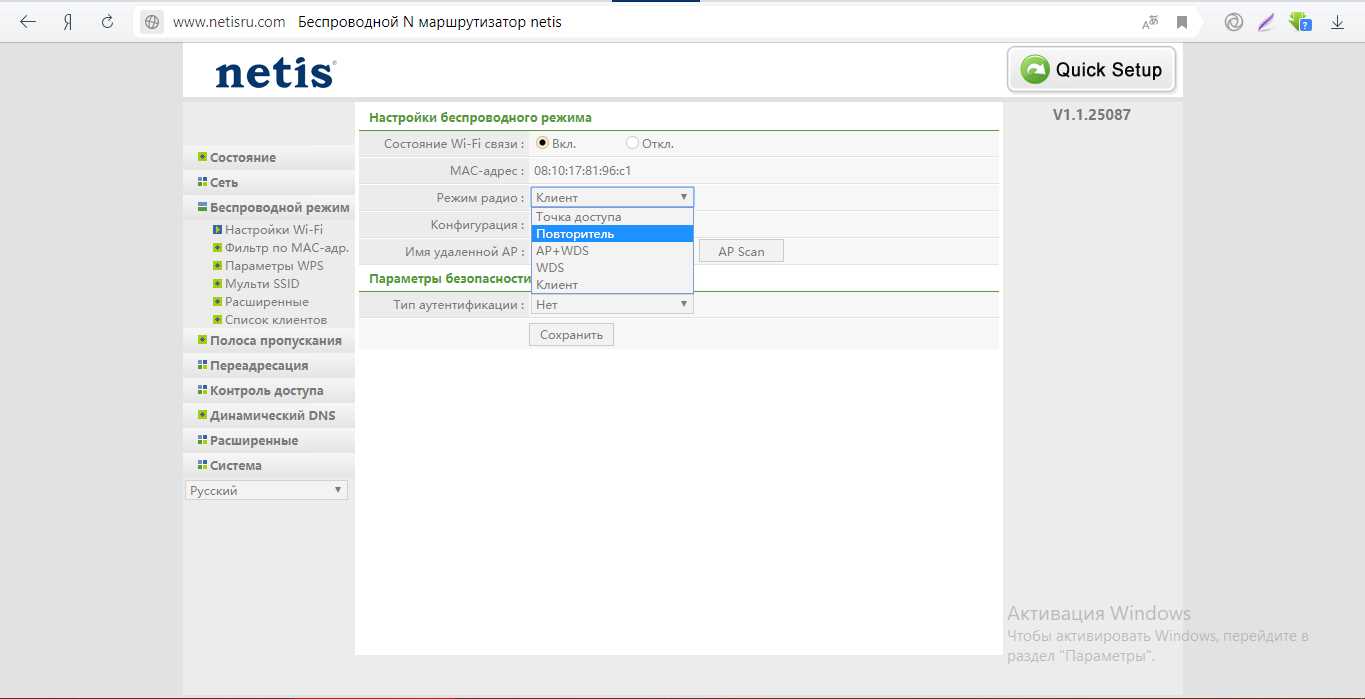The image size is (1365, 699).
Task: Click the browser back arrow icon
Action: [28, 21]
